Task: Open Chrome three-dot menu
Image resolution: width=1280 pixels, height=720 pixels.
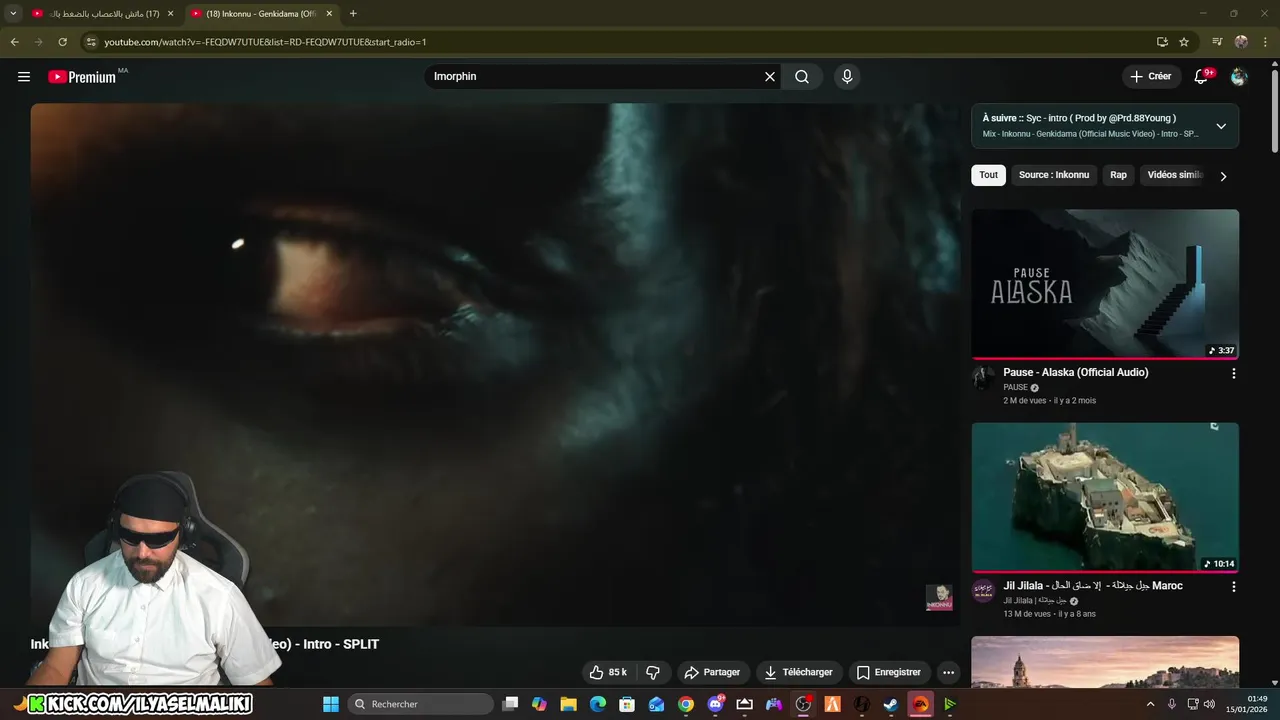Action: [x=1265, y=42]
